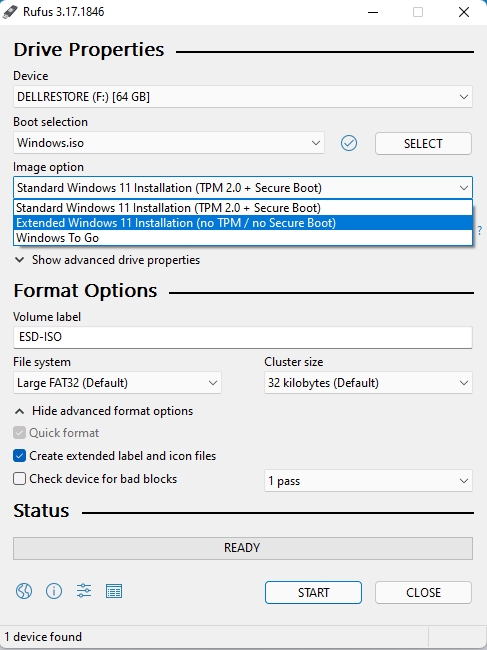The image size is (487, 650).
Task: Click the READY status progress bar
Action: tap(243, 548)
